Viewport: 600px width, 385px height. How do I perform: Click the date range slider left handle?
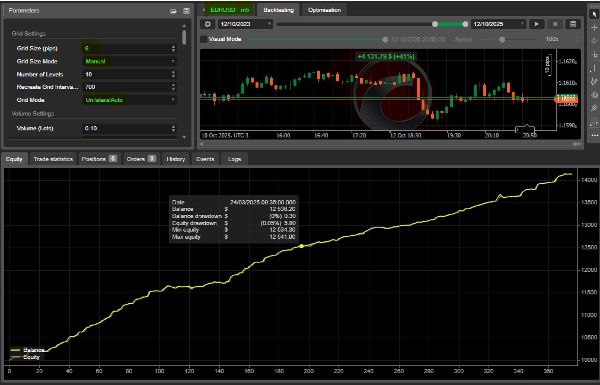coord(435,24)
